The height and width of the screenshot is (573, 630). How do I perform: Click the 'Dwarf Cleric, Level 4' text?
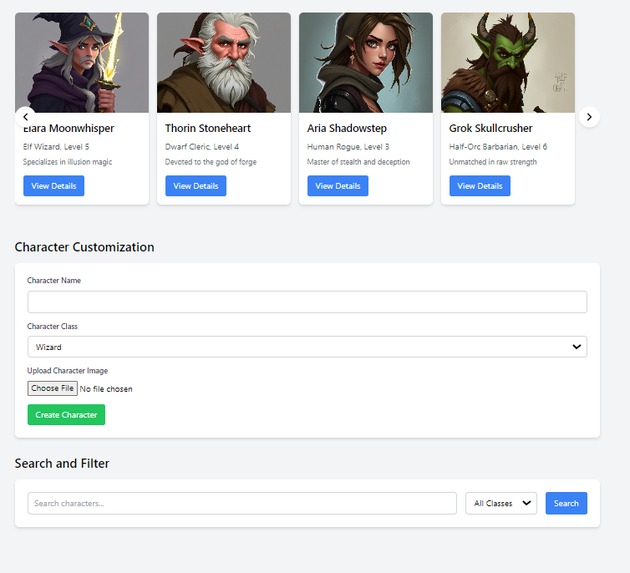[202, 147]
